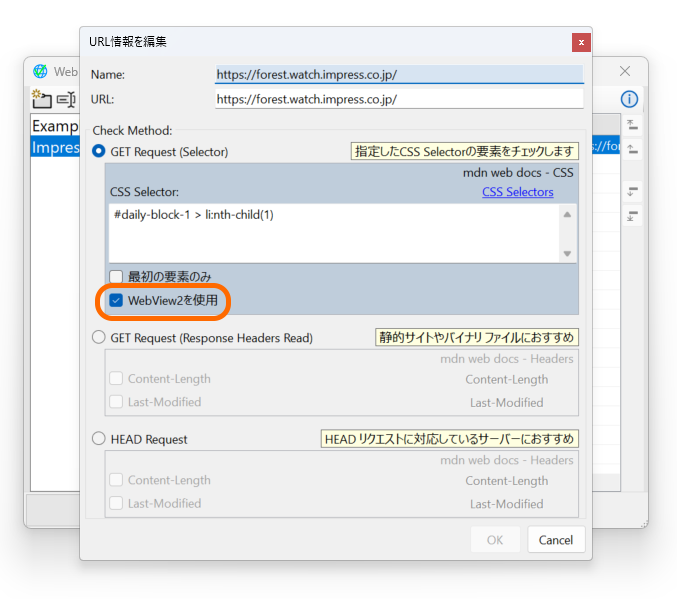This screenshot has width=677, height=599.
Task: Click the 'mdn web docs - CSS' label
Action: click(x=518, y=173)
